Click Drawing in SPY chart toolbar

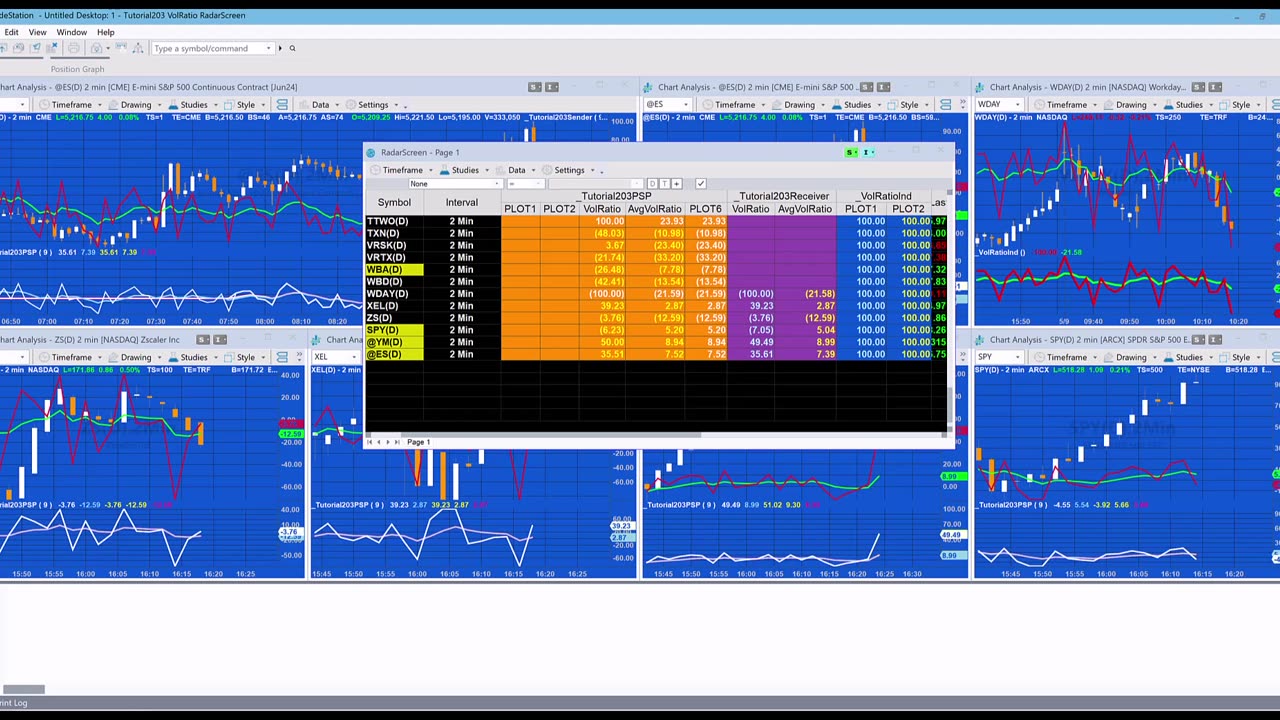tap(1131, 358)
